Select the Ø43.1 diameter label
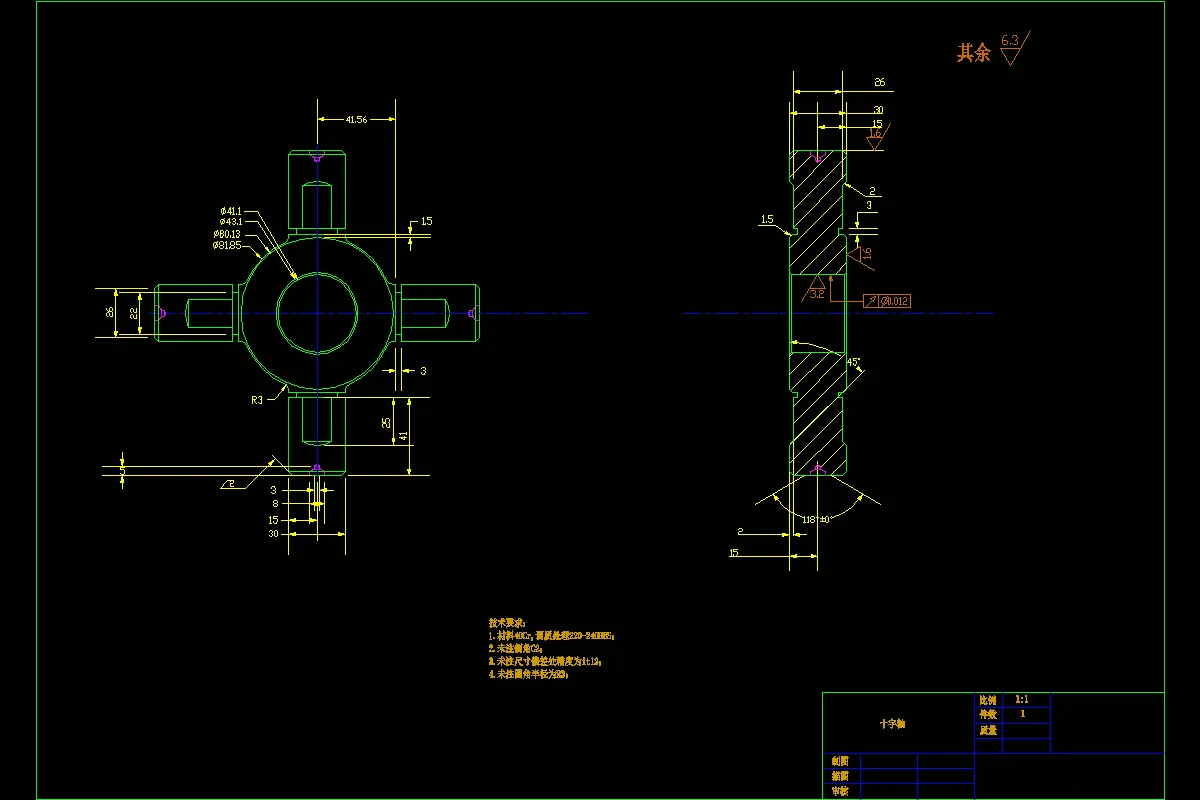 (x=231, y=222)
